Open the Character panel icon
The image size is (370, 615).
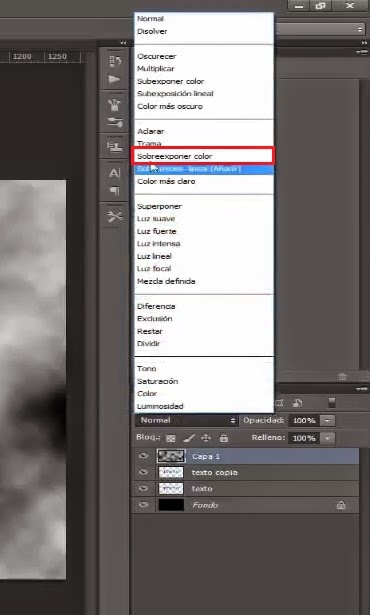(115, 173)
